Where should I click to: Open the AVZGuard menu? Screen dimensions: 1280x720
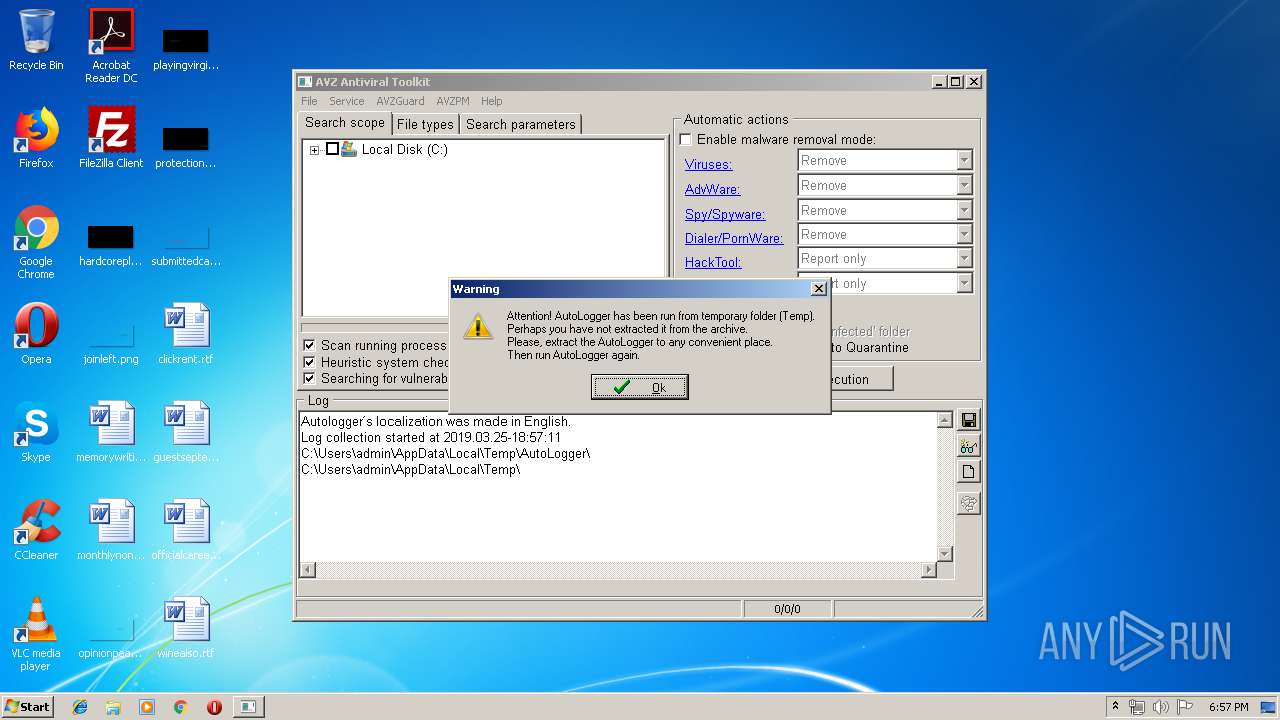click(x=400, y=101)
